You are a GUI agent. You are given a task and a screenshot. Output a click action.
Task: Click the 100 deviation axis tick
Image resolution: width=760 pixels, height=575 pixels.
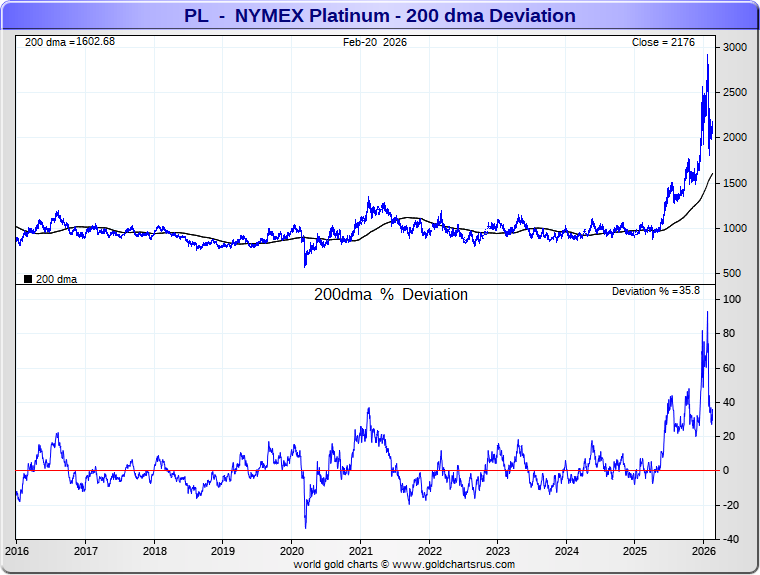[x=732, y=300]
